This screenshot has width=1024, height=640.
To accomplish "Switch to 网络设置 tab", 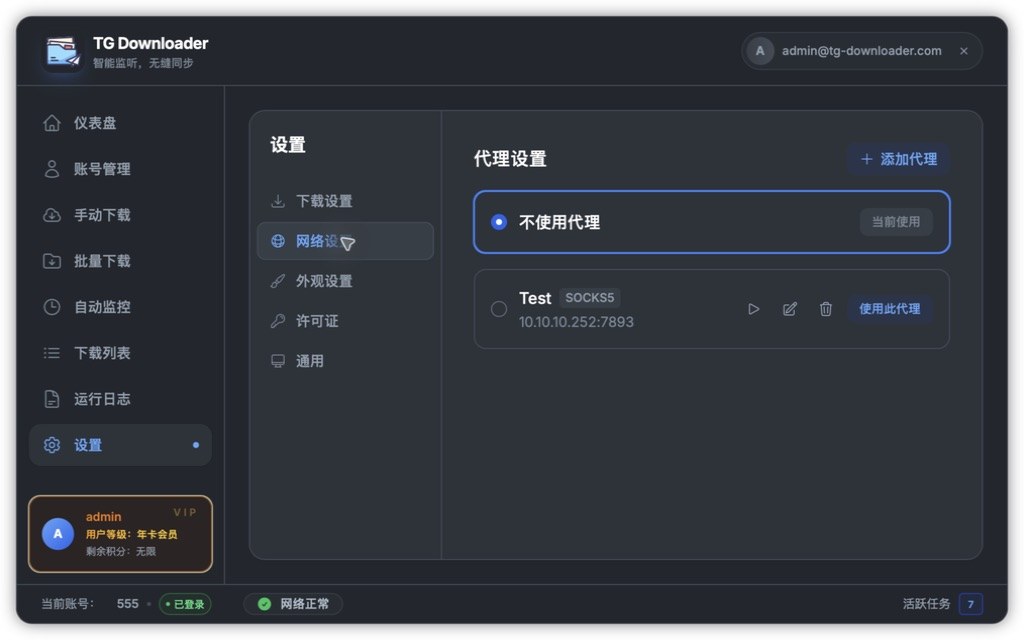I will 345,241.
